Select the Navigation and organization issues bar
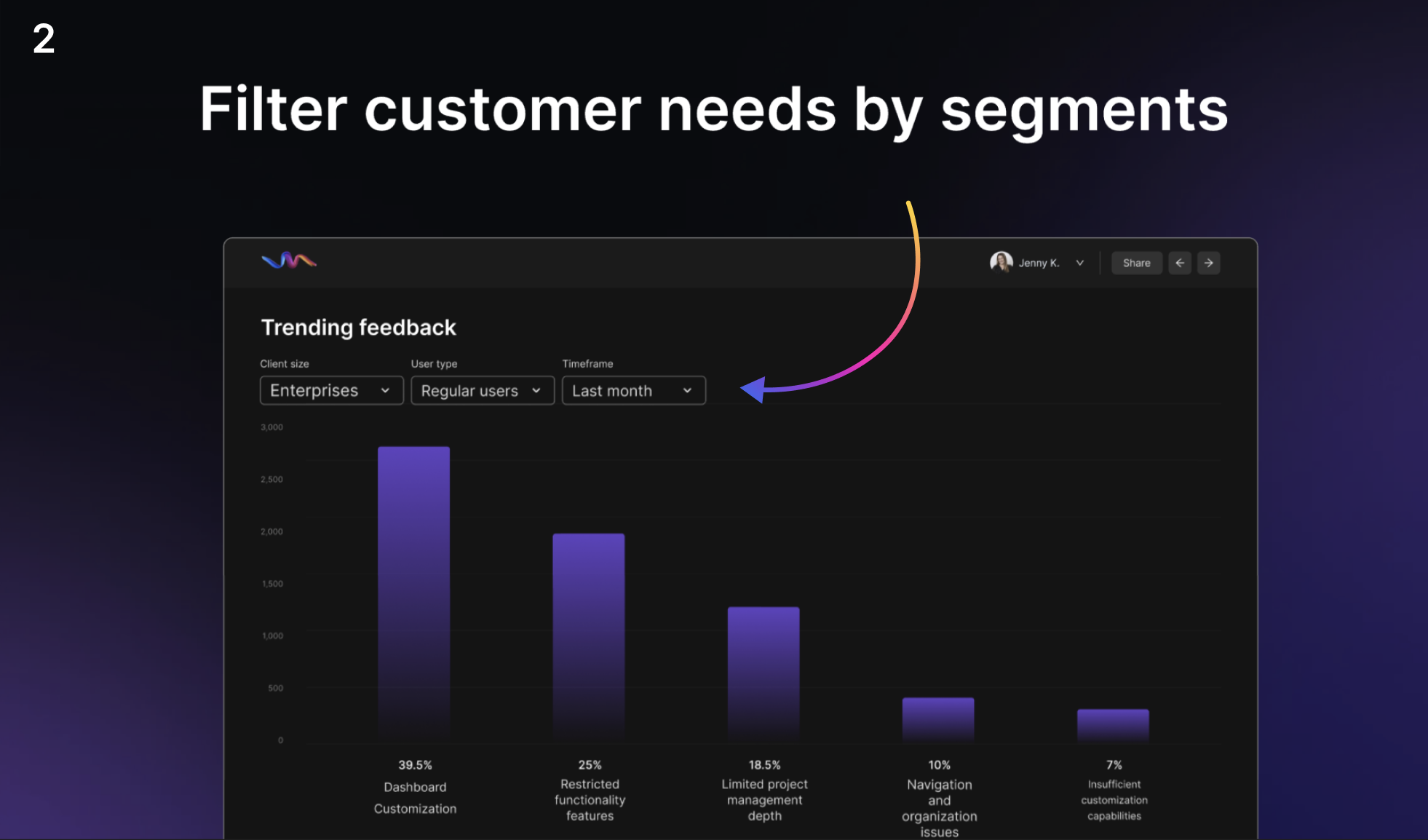Screen dimensions: 1428x840 point(938,719)
